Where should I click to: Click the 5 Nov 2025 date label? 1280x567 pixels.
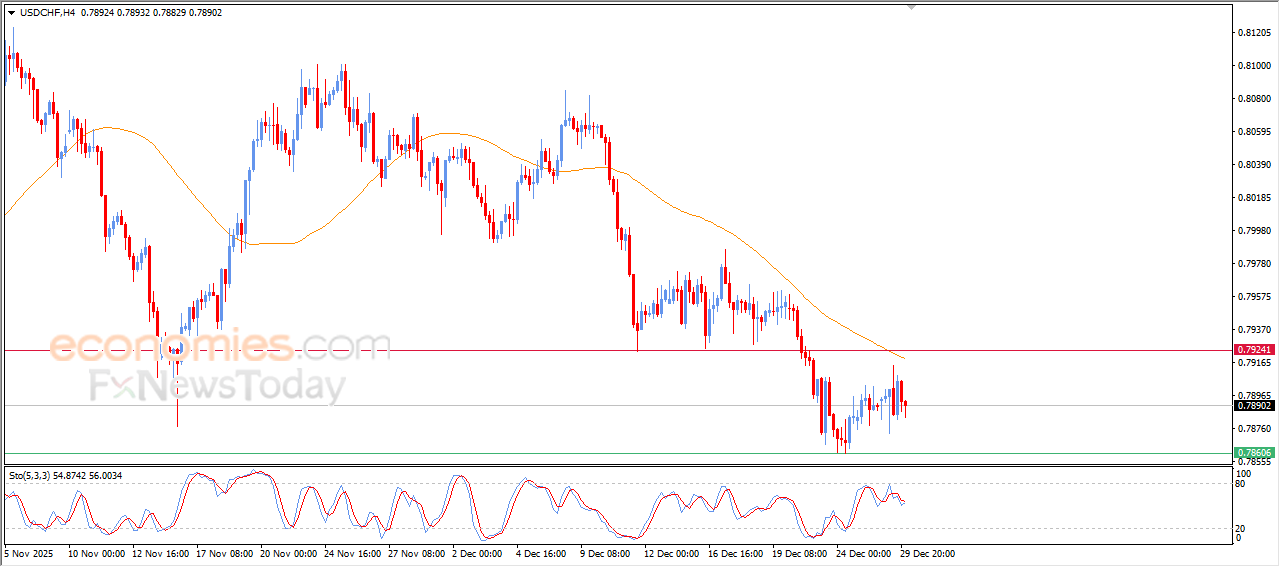click(x=30, y=553)
